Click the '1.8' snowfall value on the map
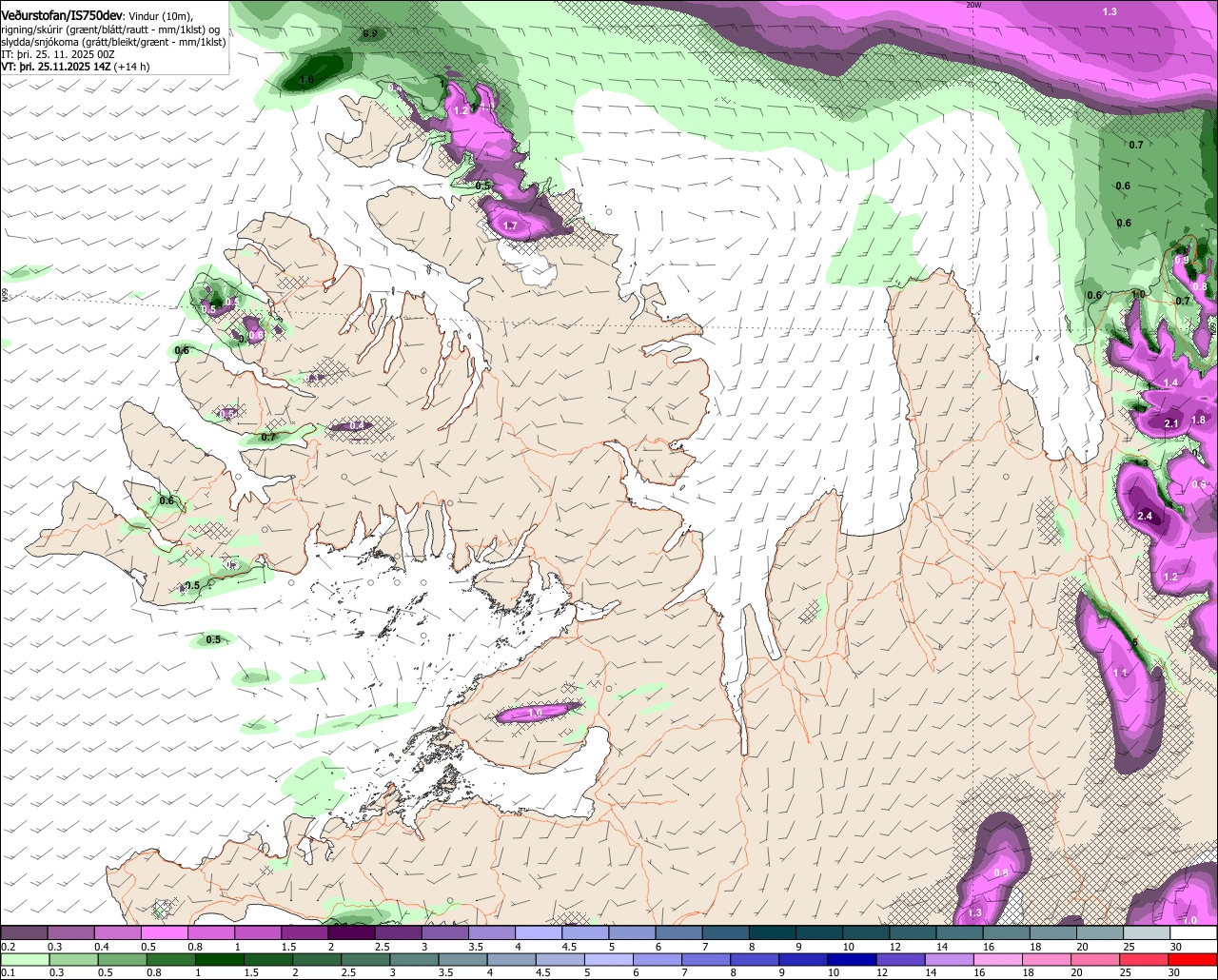This screenshot has width=1218, height=980. pyautogui.click(x=1198, y=420)
